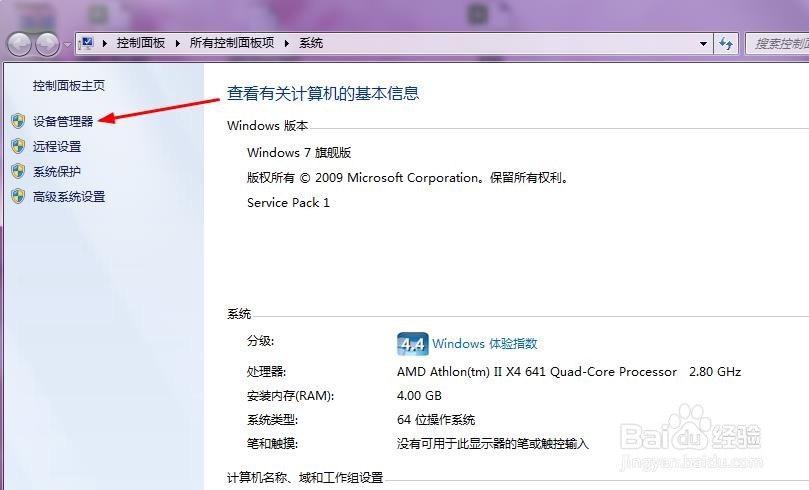Click the Windows 7 旗舰版 text
Screen dimensions: 809x490
pyautogui.click(x=299, y=153)
